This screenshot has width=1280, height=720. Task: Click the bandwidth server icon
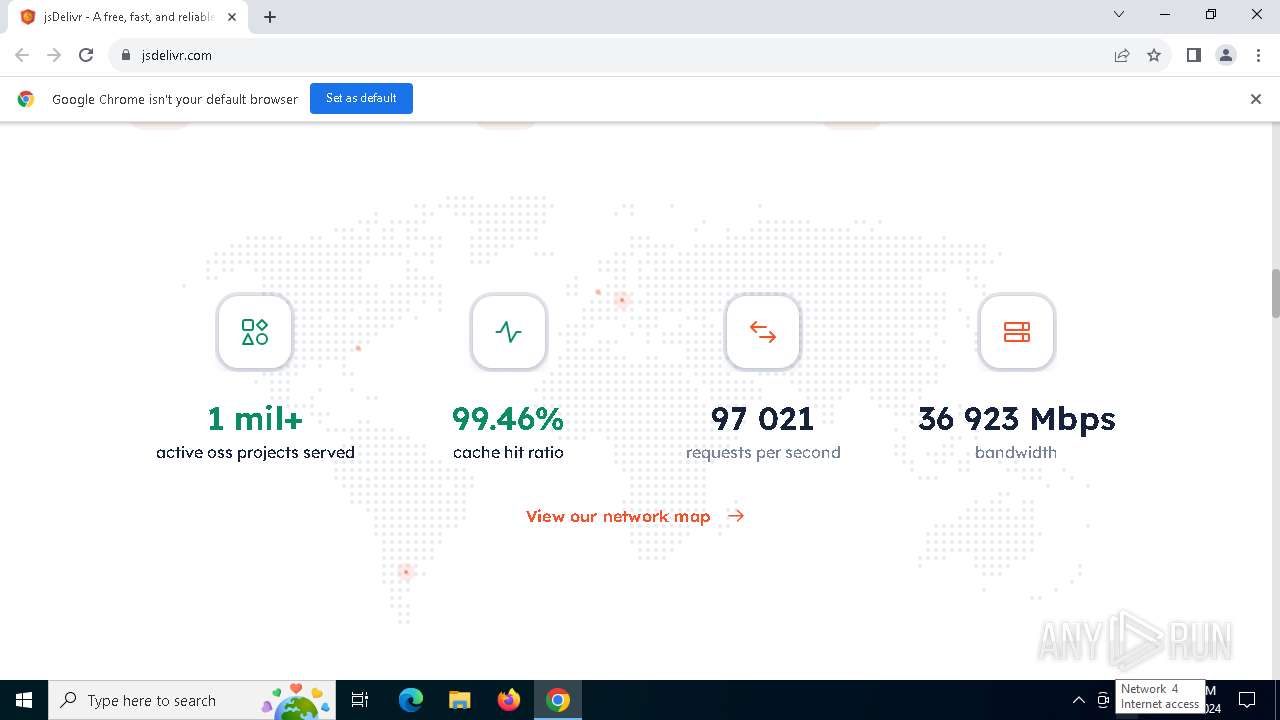(x=1017, y=332)
